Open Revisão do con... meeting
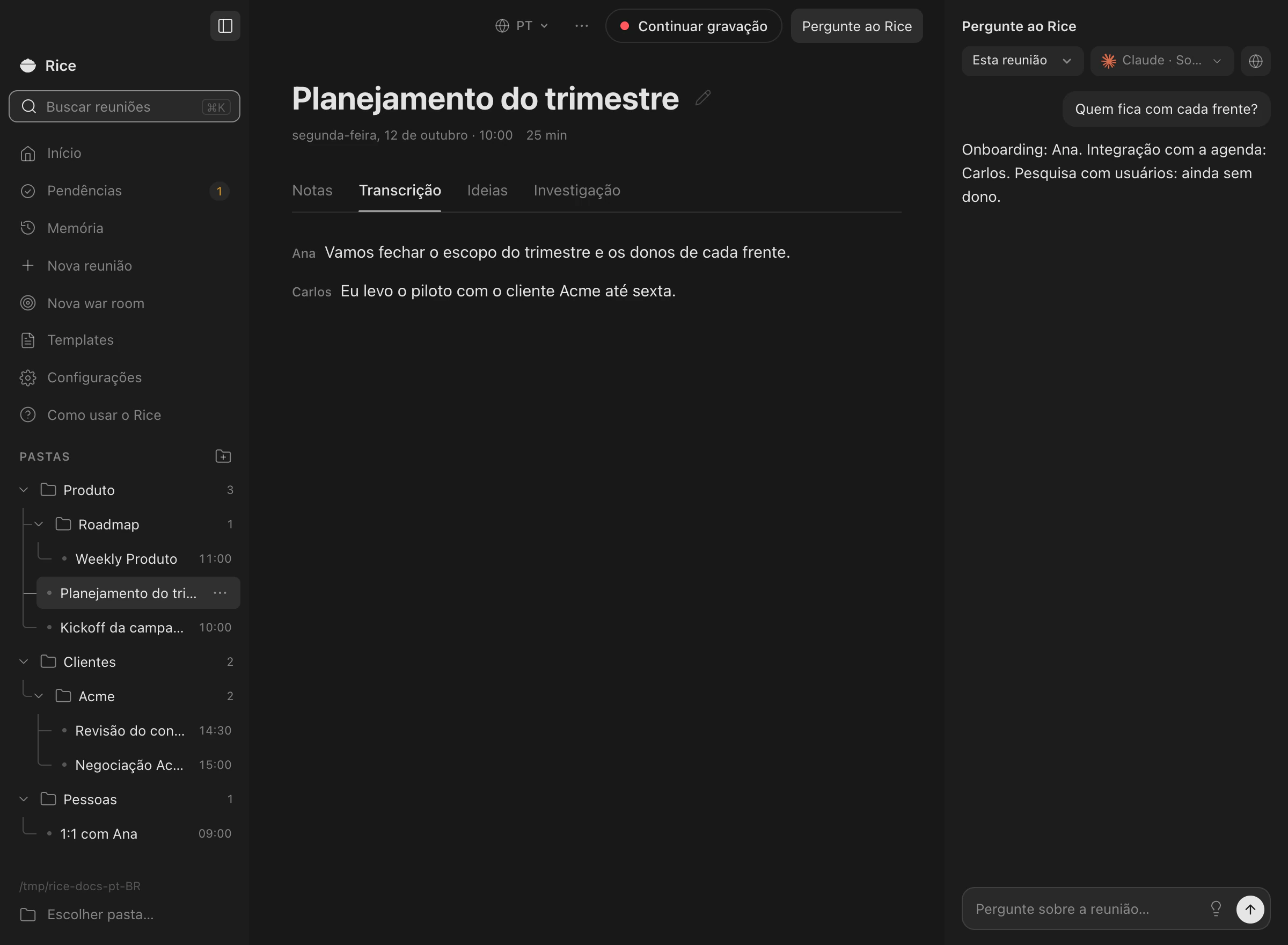The width and height of the screenshot is (1288, 945). click(146, 730)
